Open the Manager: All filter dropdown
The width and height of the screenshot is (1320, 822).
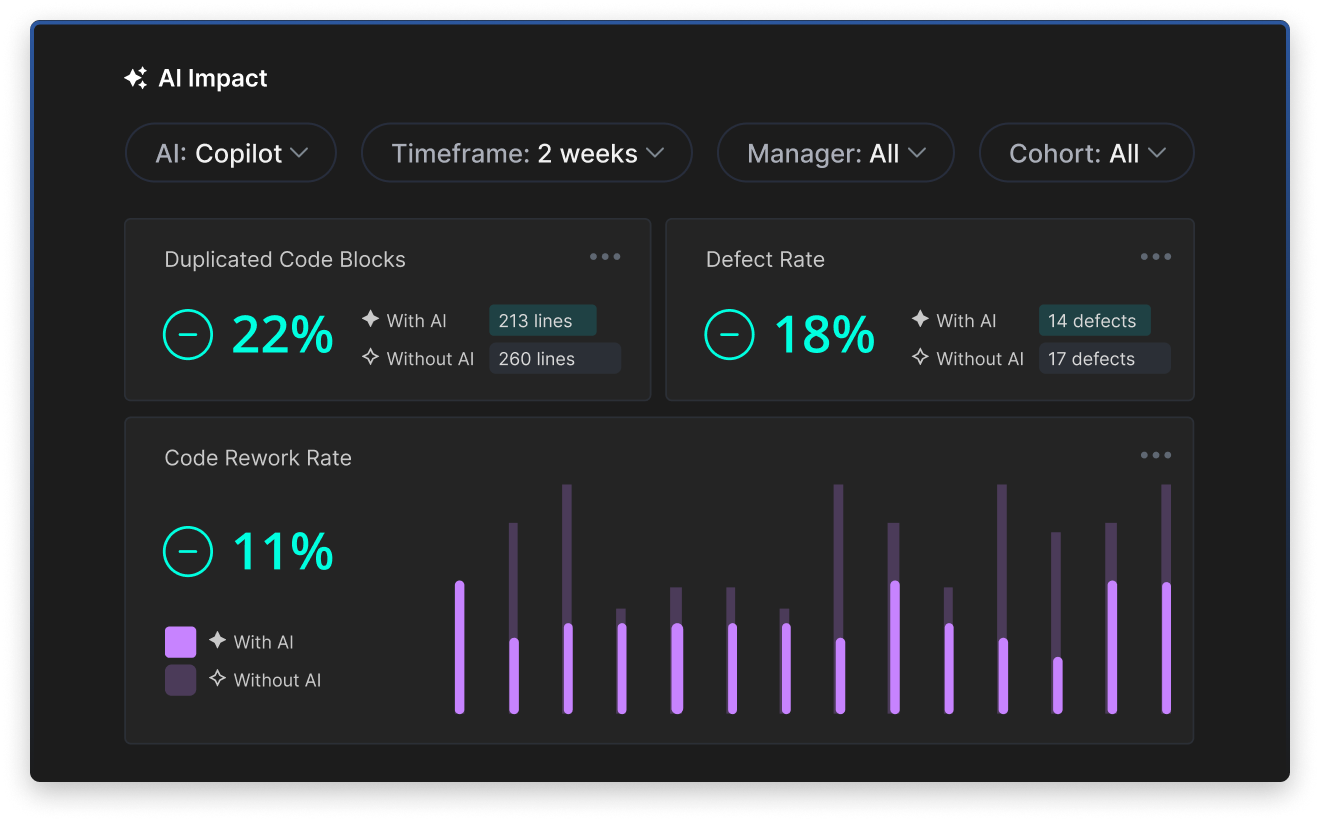[836, 154]
